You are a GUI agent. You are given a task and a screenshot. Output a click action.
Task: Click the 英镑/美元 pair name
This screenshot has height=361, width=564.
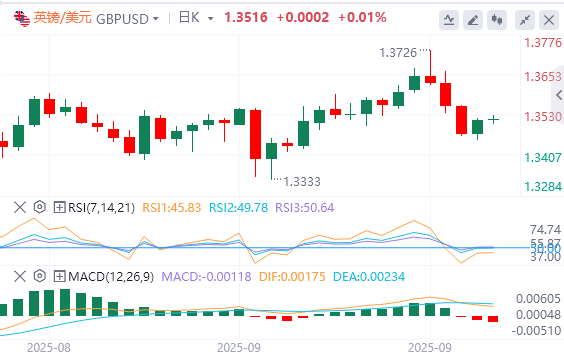coord(63,18)
